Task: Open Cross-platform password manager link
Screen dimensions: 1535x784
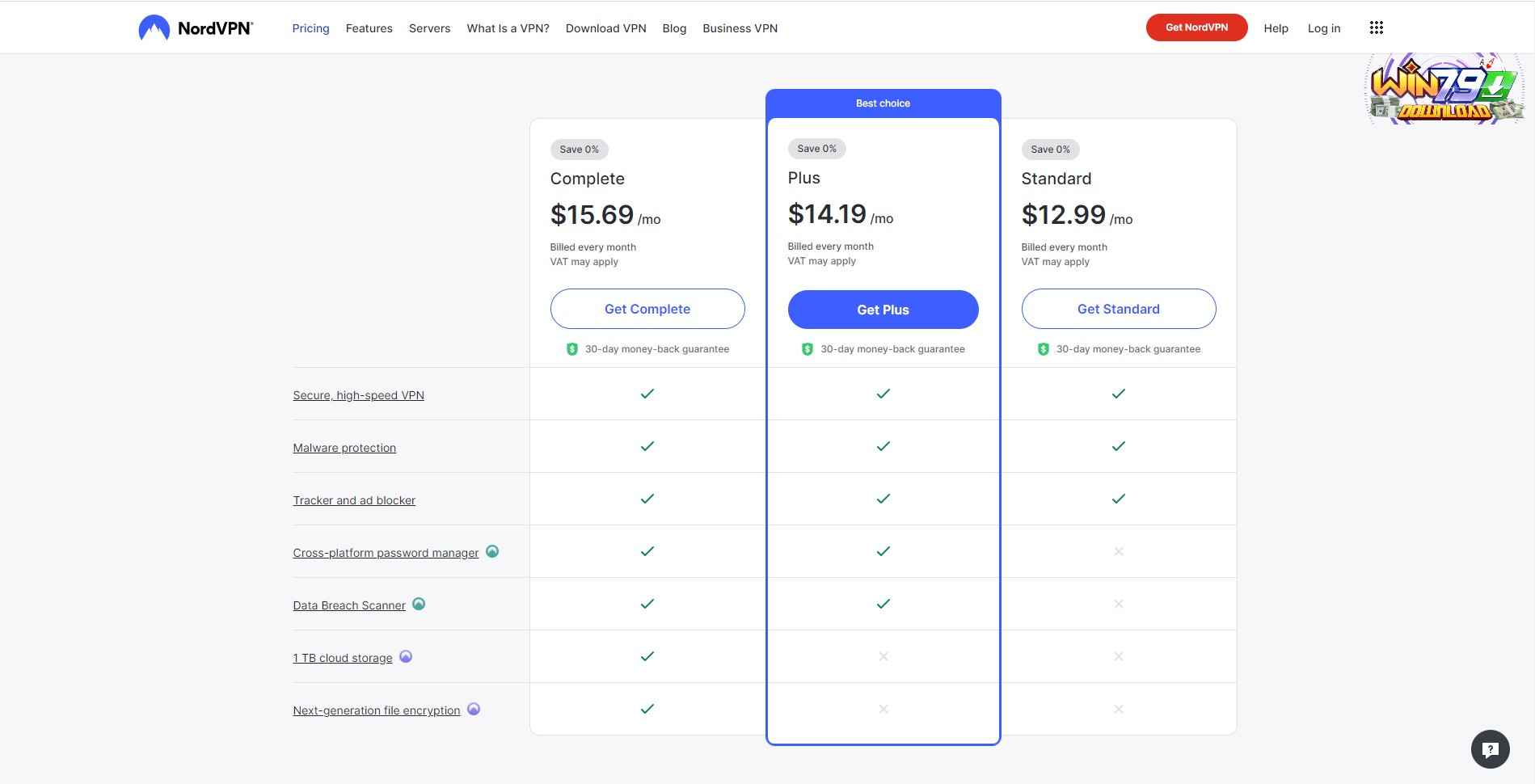Action: (386, 553)
